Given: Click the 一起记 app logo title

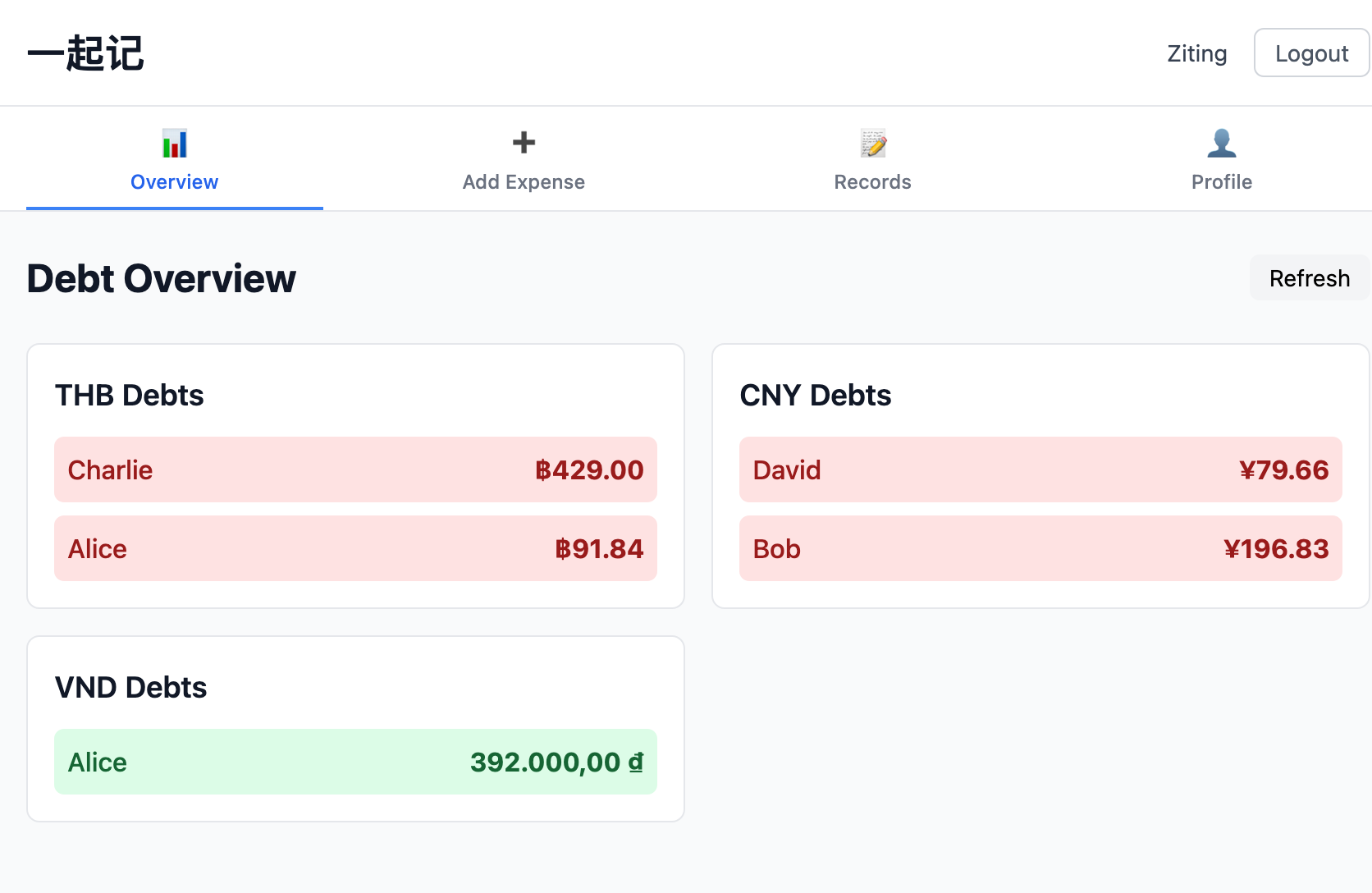Looking at the screenshot, I should [x=85, y=53].
